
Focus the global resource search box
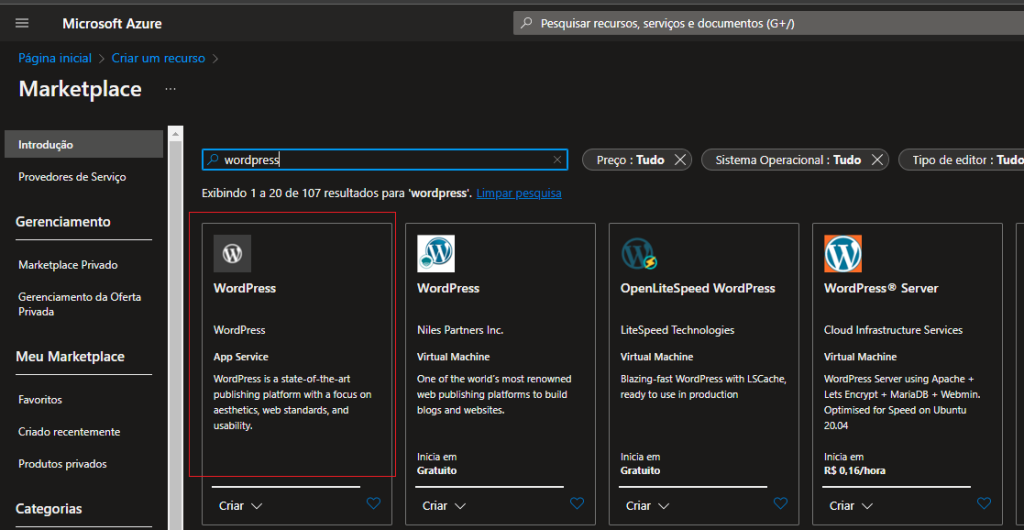click(769, 24)
